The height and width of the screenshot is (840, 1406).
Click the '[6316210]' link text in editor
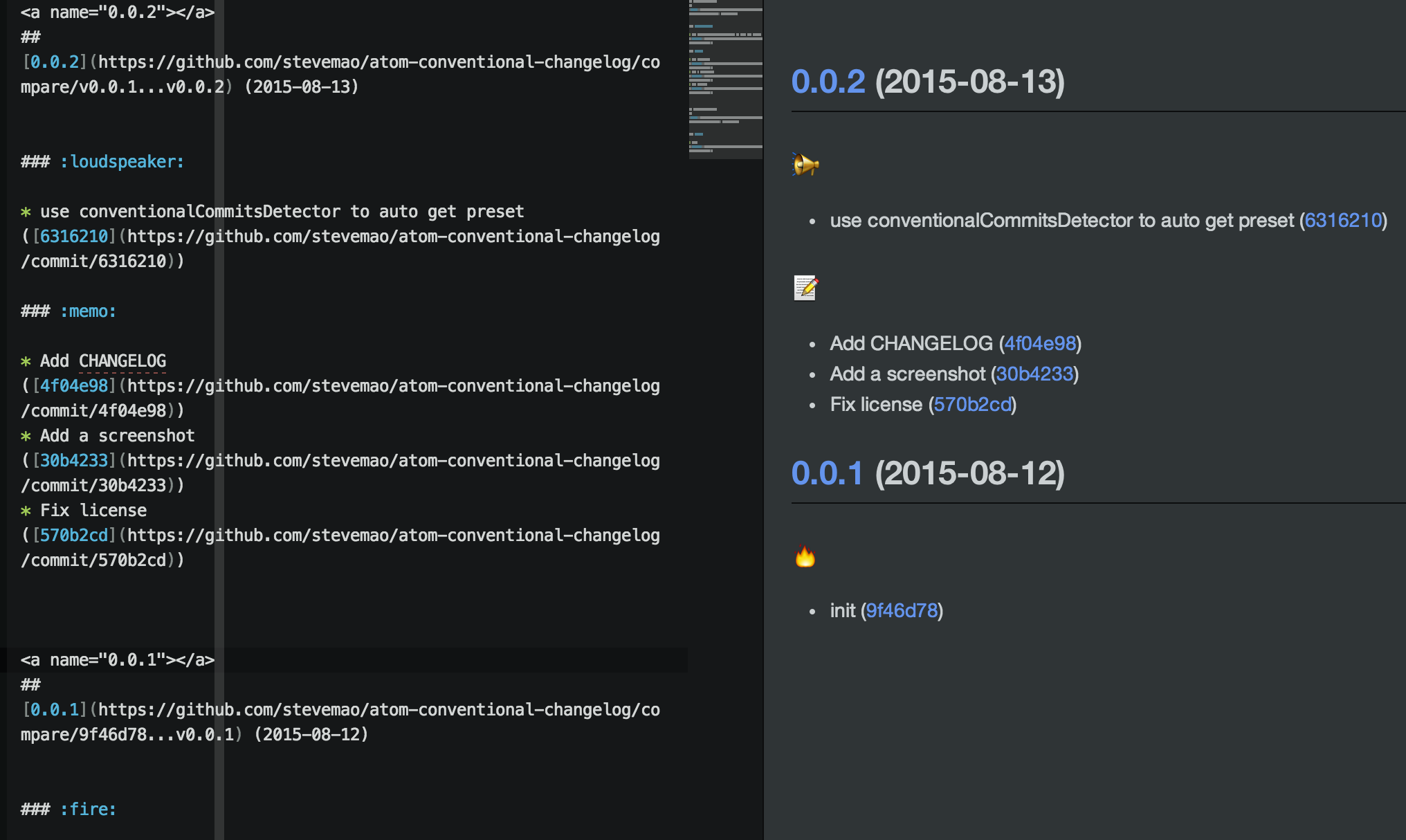tap(73, 237)
